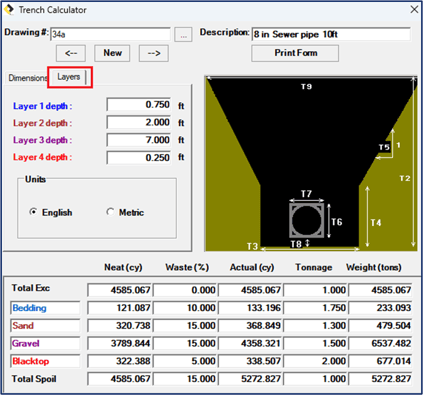
Task: Click the Blacktop layer name box
Action: [x=45, y=361]
